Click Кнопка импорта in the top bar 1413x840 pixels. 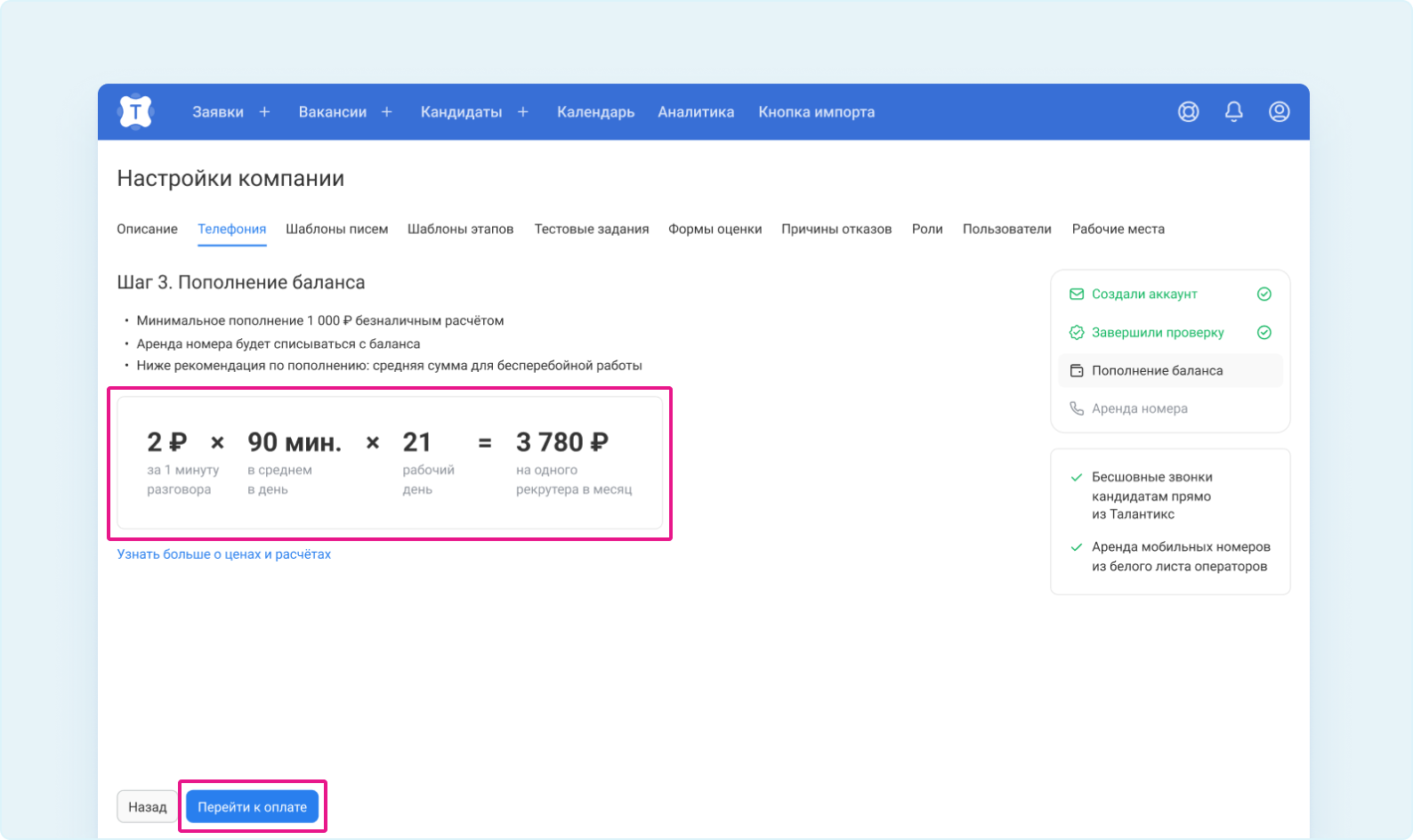(x=817, y=112)
